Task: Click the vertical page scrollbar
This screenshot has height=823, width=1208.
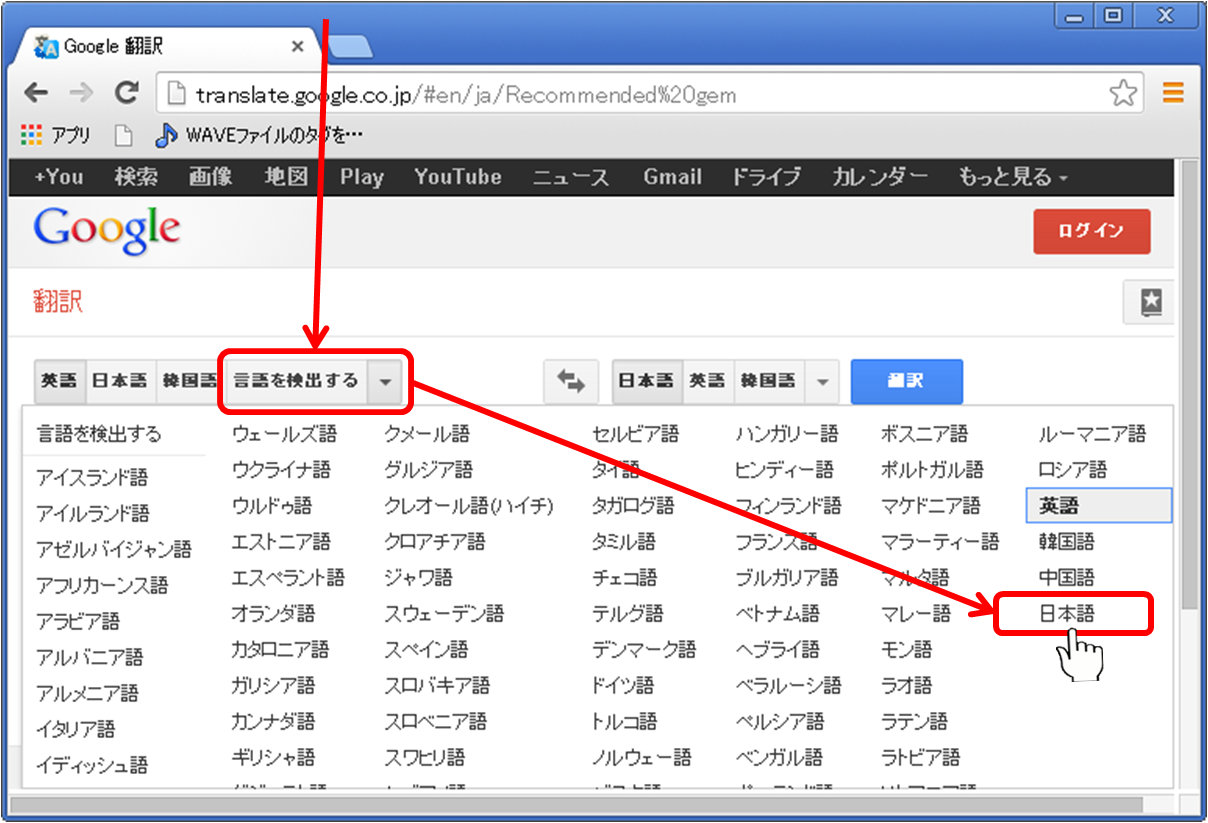Action: [1187, 400]
